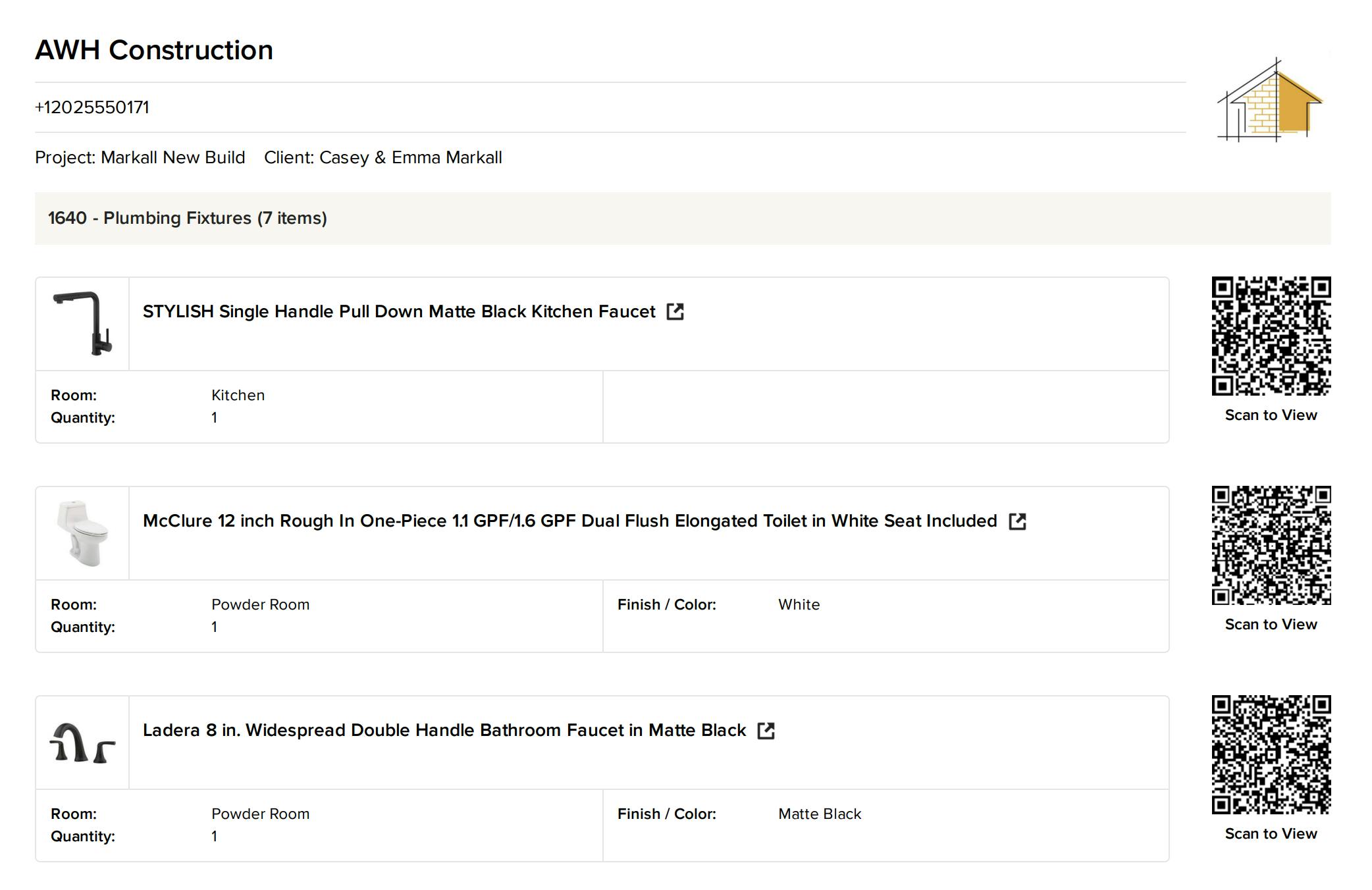Open external link icon for Ladera Bathroom Faucet
Image resolution: width=1372 pixels, height=890 pixels.
(x=766, y=731)
